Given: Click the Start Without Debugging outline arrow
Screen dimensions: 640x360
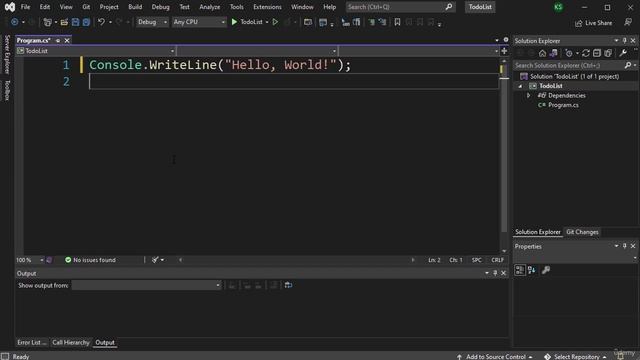Looking at the screenshot, I should [275, 22].
